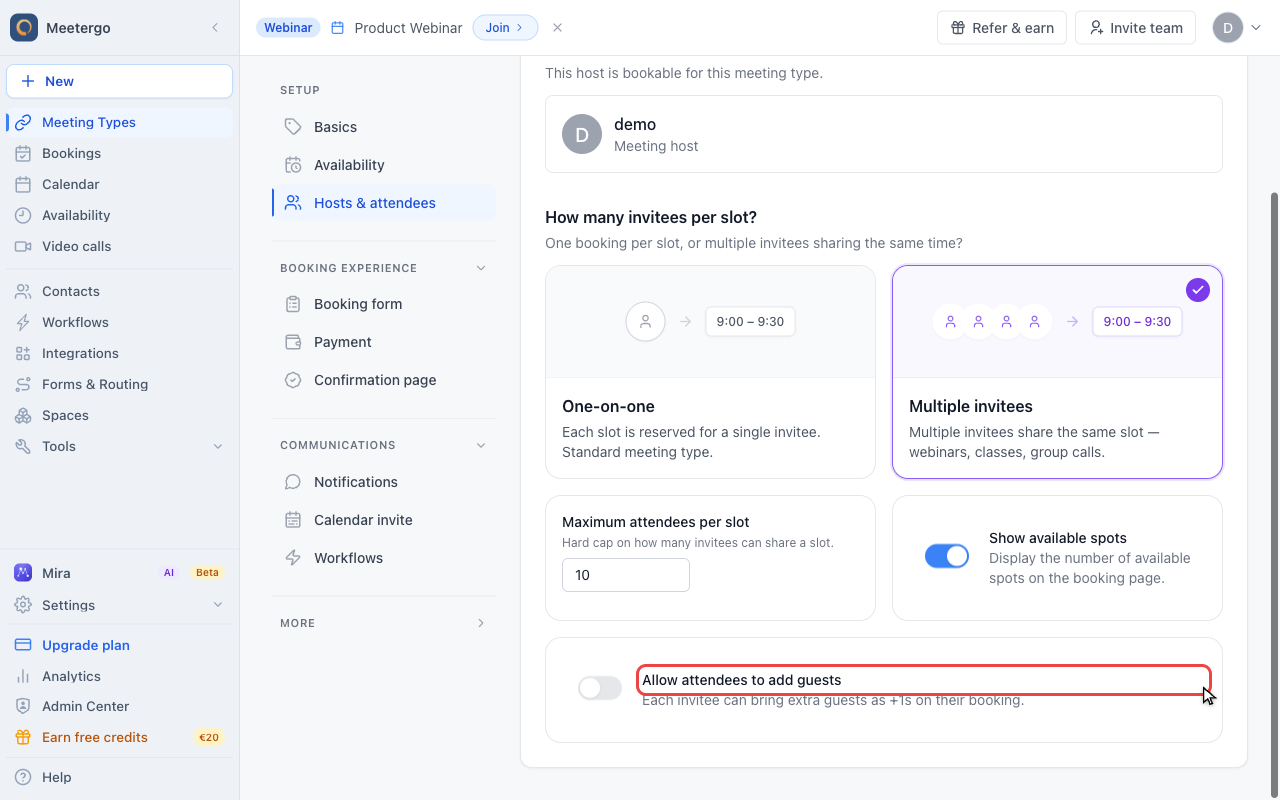Expand the Tools menu chevron
This screenshot has height=800, width=1280.
[218, 446]
